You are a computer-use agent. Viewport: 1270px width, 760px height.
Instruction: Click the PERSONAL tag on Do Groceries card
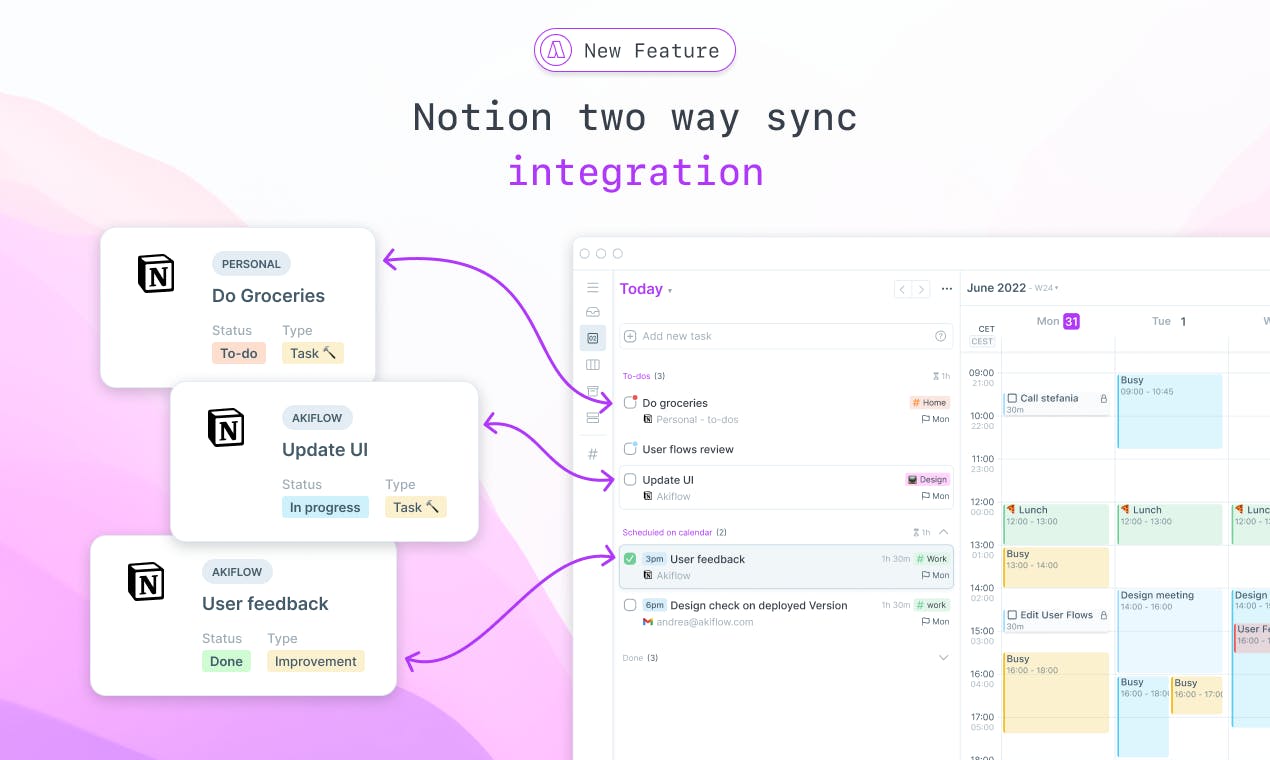click(x=251, y=264)
